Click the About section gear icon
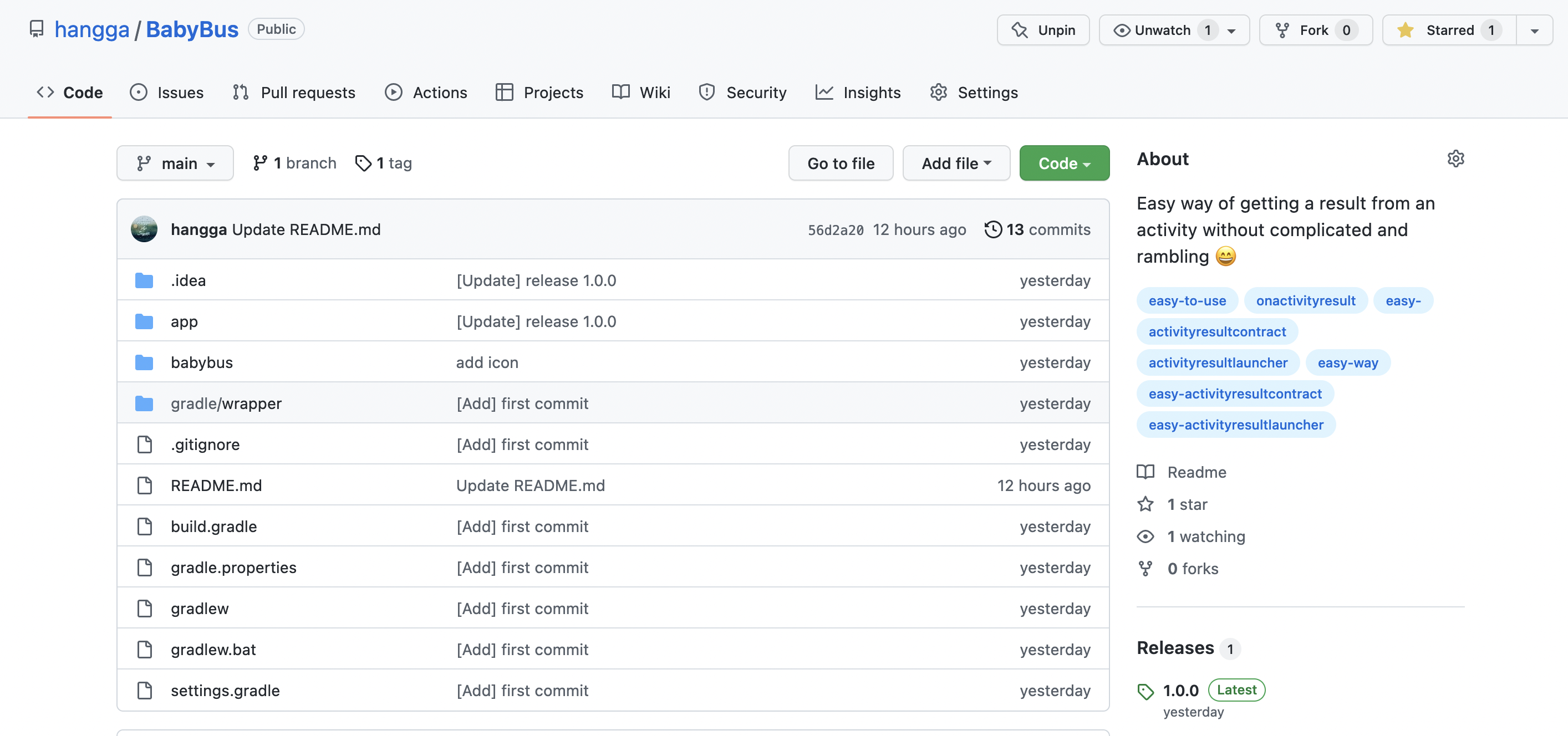 click(x=1455, y=159)
